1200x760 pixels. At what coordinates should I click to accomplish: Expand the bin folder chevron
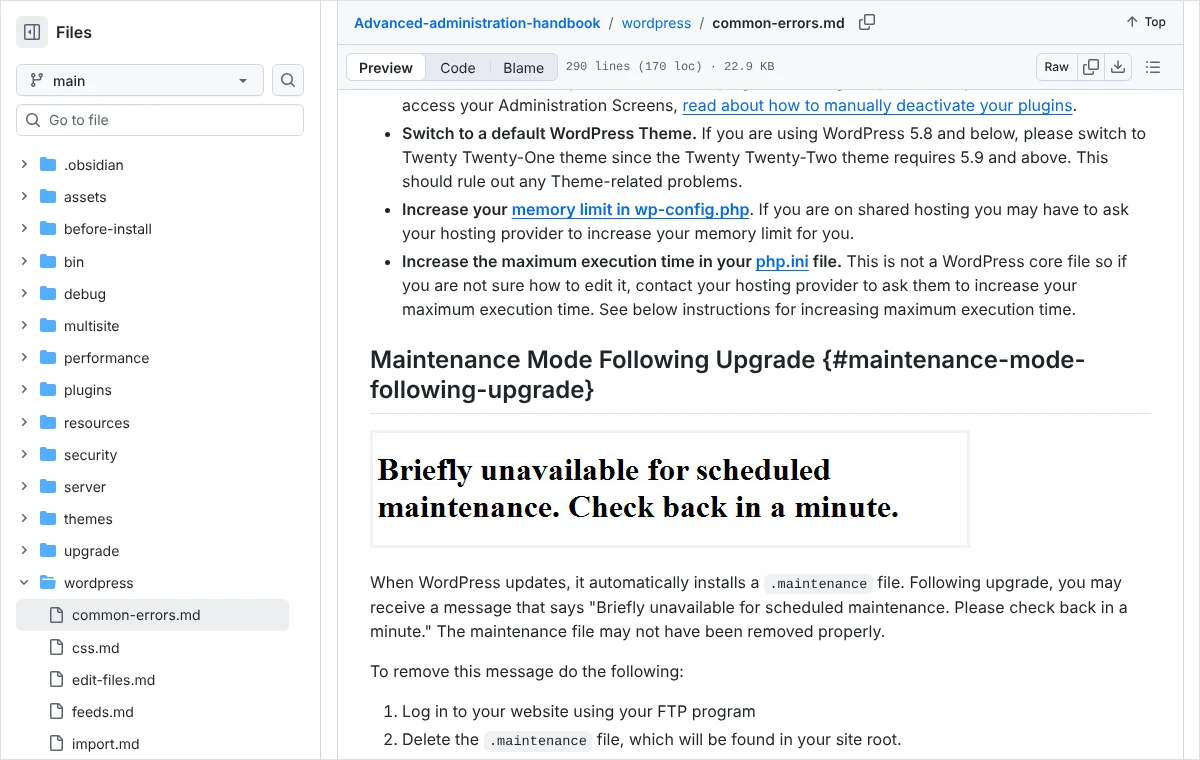coord(24,261)
